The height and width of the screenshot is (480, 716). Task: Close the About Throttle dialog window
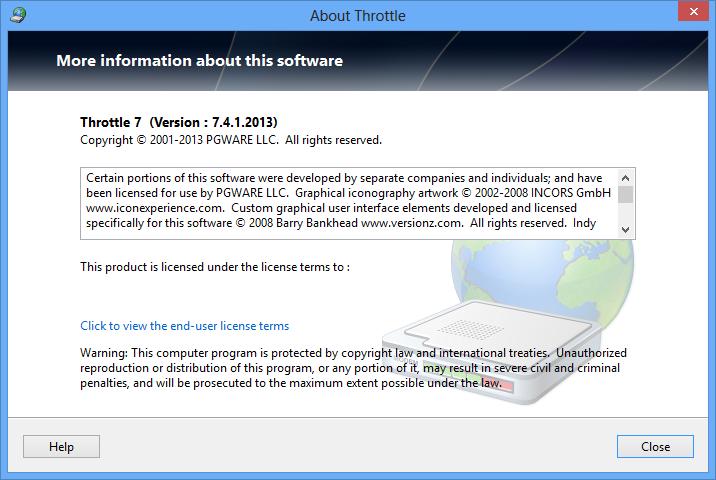[693, 11]
